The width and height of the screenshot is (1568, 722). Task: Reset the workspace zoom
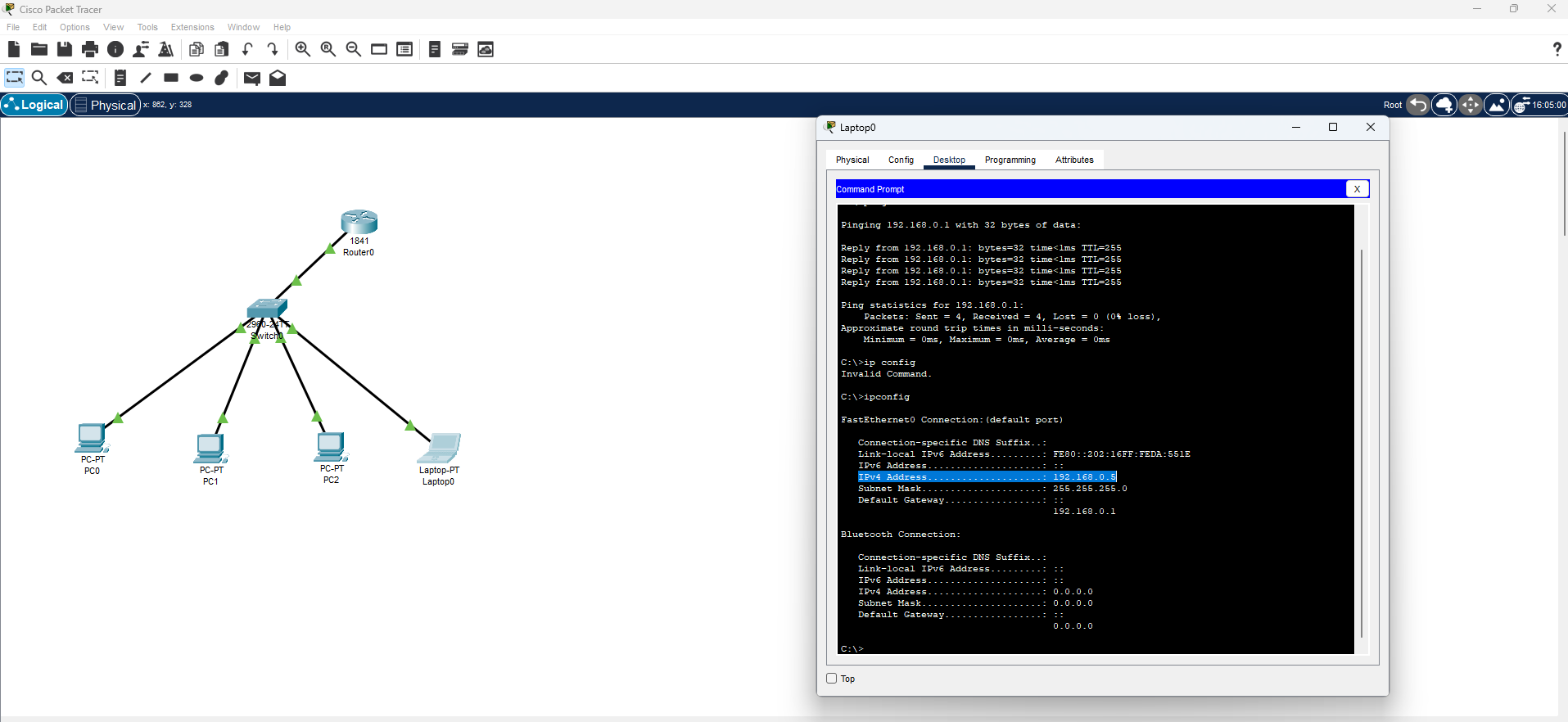tap(328, 49)
